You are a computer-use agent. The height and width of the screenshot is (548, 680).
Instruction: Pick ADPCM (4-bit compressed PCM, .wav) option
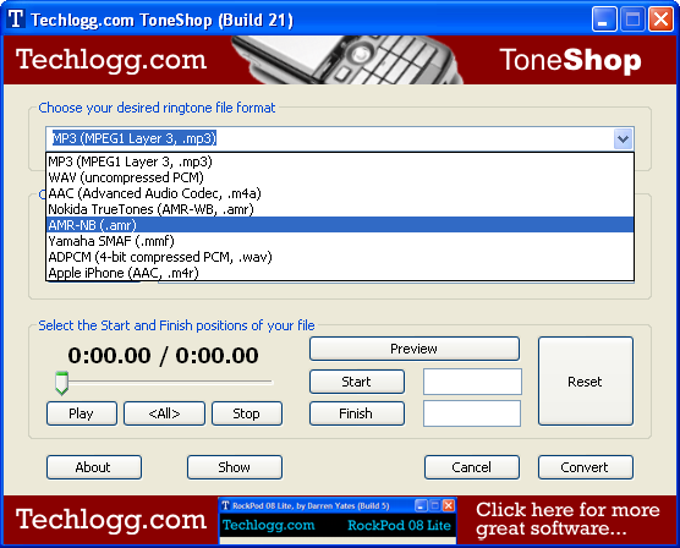tap(340, 257)
